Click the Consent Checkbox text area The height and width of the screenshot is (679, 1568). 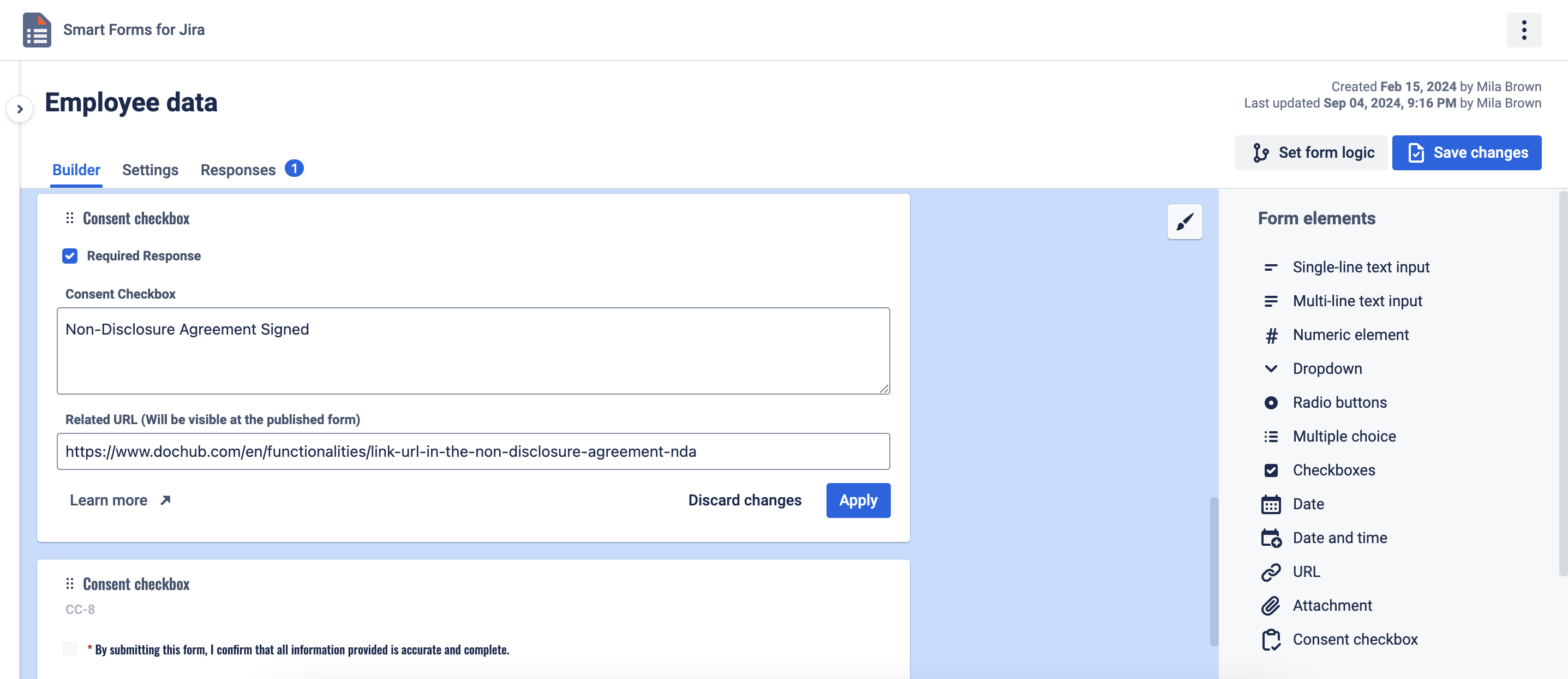point(473,351)
